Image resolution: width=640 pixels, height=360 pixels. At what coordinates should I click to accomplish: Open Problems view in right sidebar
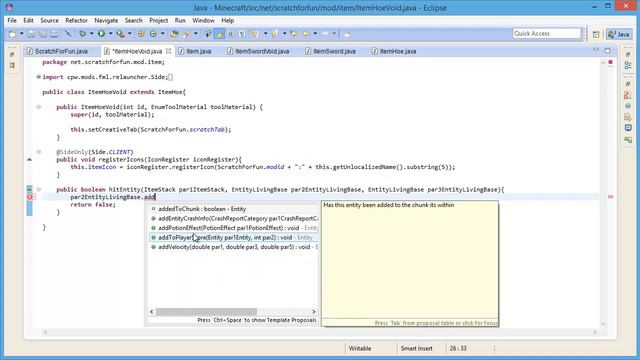pos(628,95)
